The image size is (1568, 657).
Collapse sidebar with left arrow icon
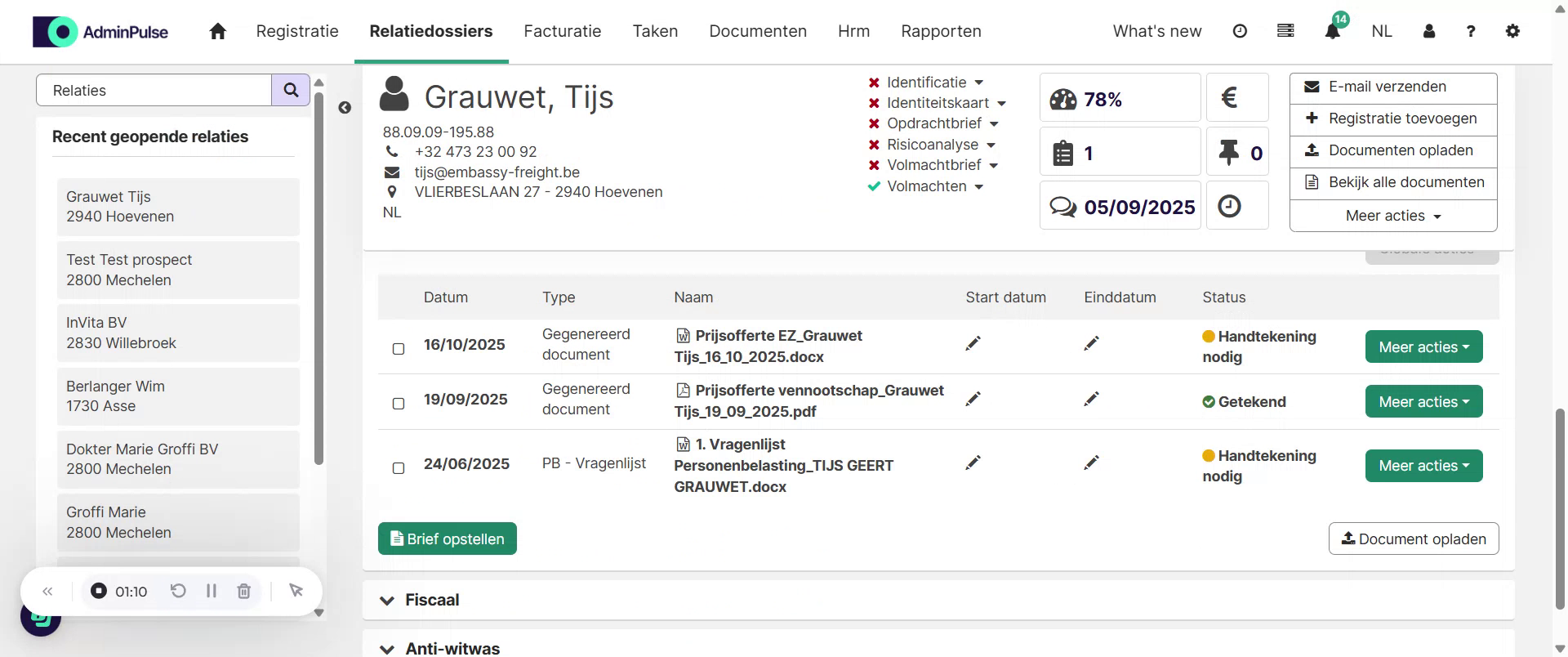345,108
